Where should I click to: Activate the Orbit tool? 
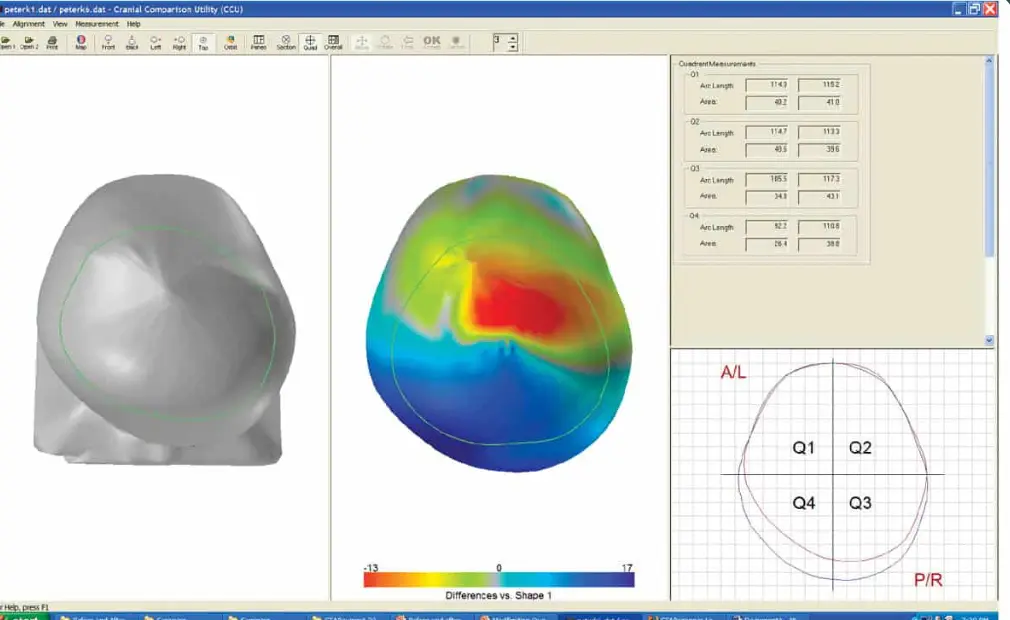tap(230, 42)
